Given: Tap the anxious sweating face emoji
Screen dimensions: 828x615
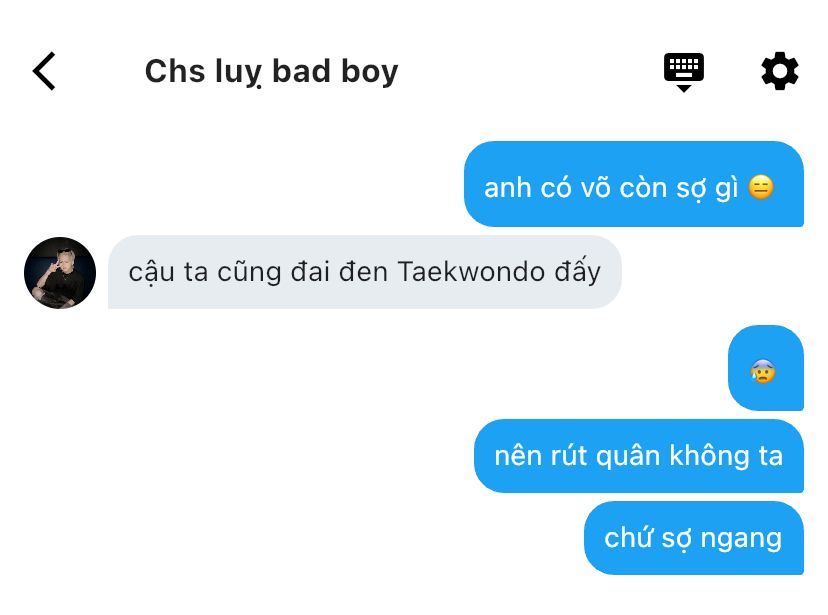Looking at the screenshot, I should [x=763, y=371].
